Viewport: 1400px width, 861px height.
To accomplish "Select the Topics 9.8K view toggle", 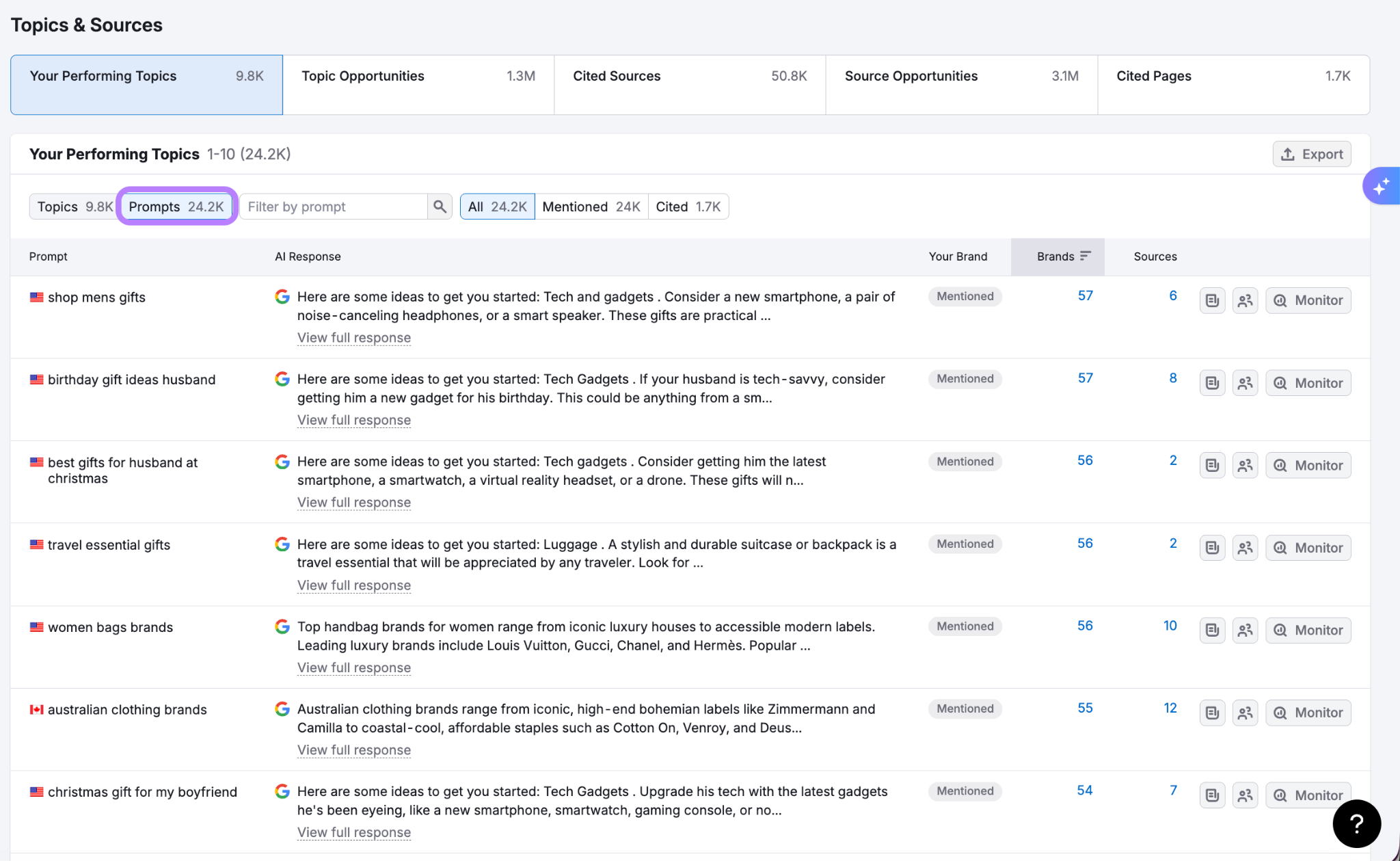I will (x=75, y=207).
